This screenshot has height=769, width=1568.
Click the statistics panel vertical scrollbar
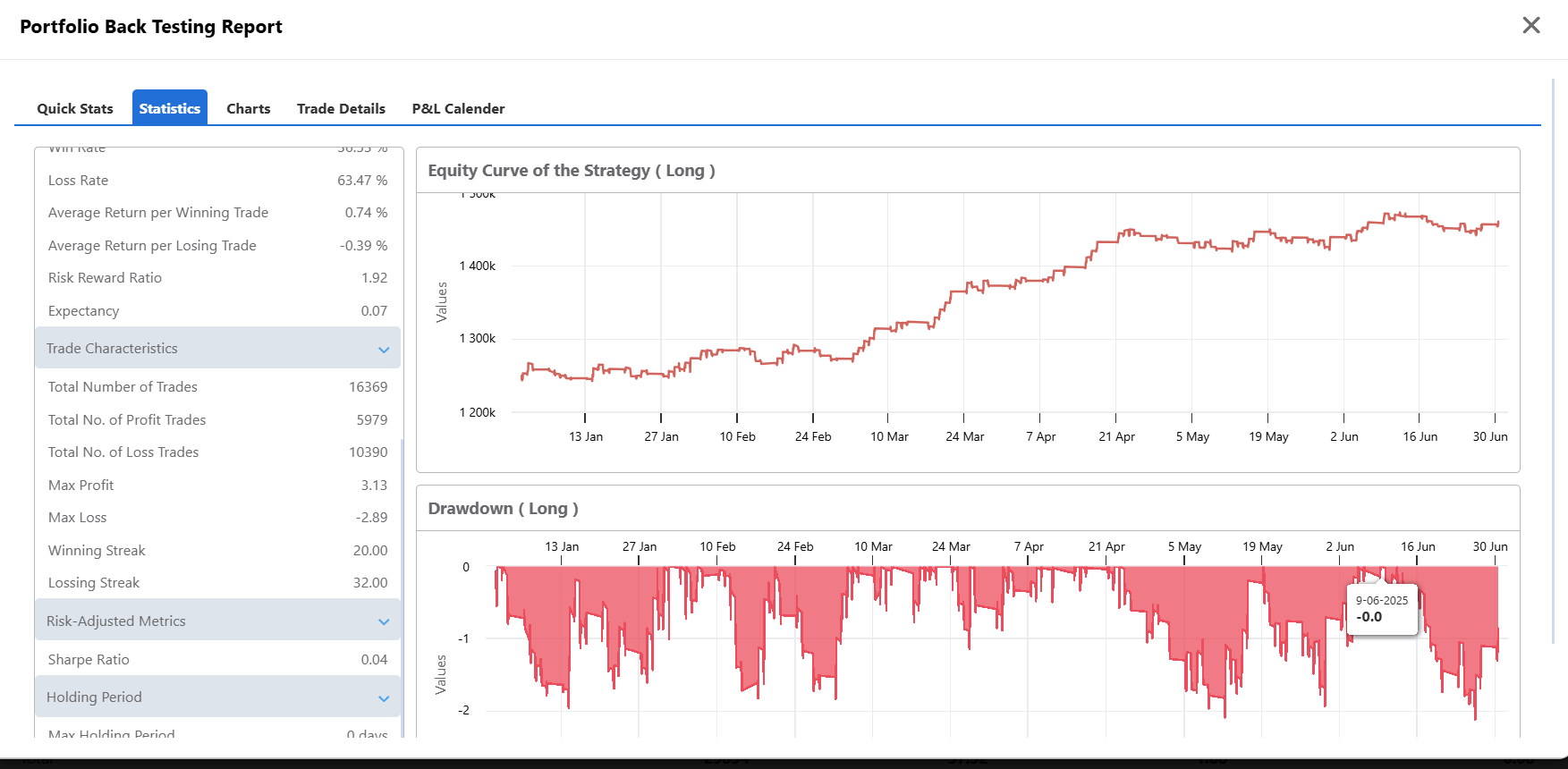tap(403, 587)
